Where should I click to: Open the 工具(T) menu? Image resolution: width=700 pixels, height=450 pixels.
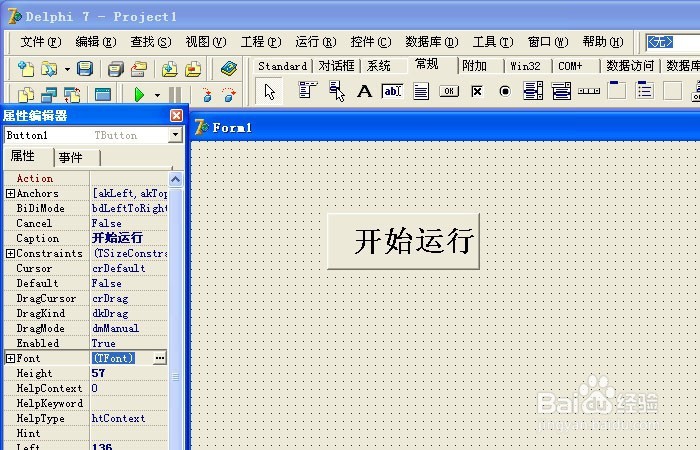point(493,42)
